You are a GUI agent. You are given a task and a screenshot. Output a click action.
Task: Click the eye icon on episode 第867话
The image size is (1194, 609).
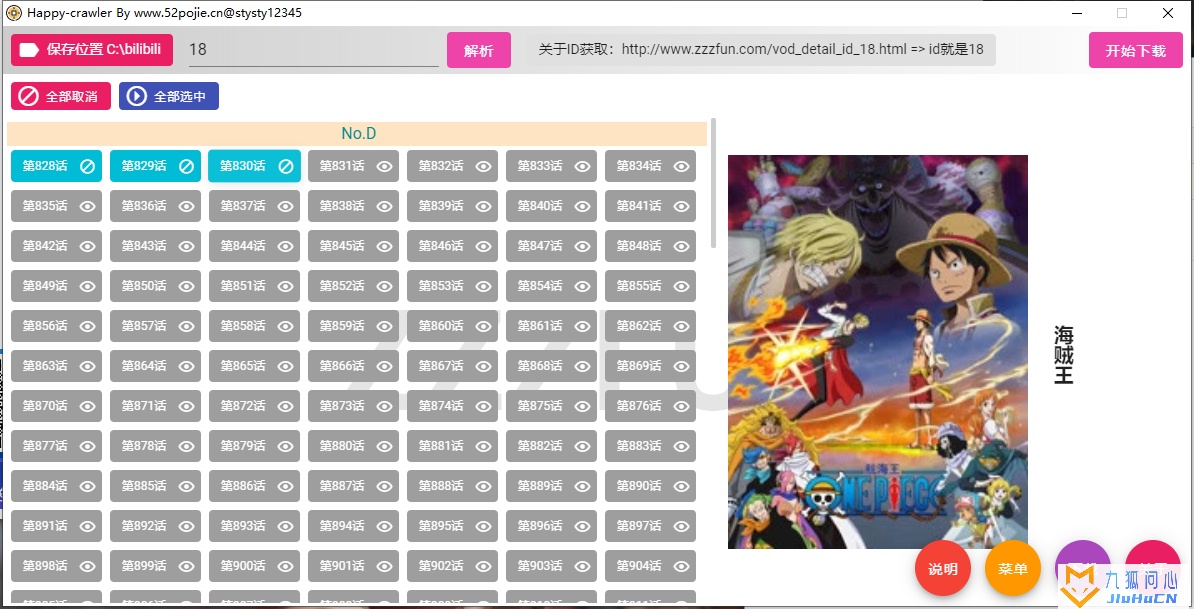pyautogui.click(x=484, y=366)
